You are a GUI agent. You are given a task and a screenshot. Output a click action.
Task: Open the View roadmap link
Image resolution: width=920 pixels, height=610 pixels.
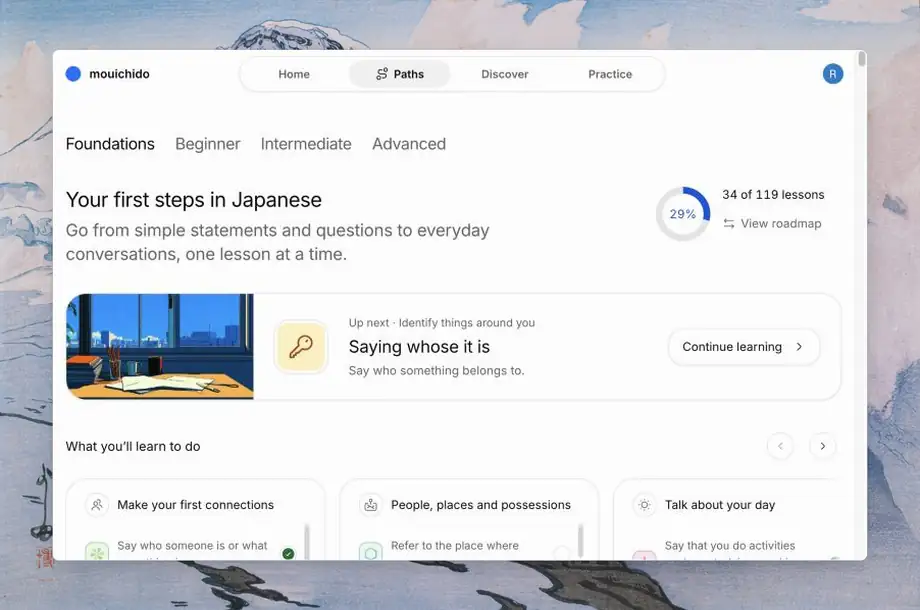772,223
